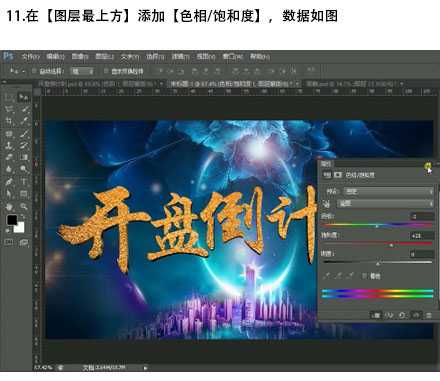
Task: Click the first eyedropper below the lightness slider
Action: (x=327, y=276)
